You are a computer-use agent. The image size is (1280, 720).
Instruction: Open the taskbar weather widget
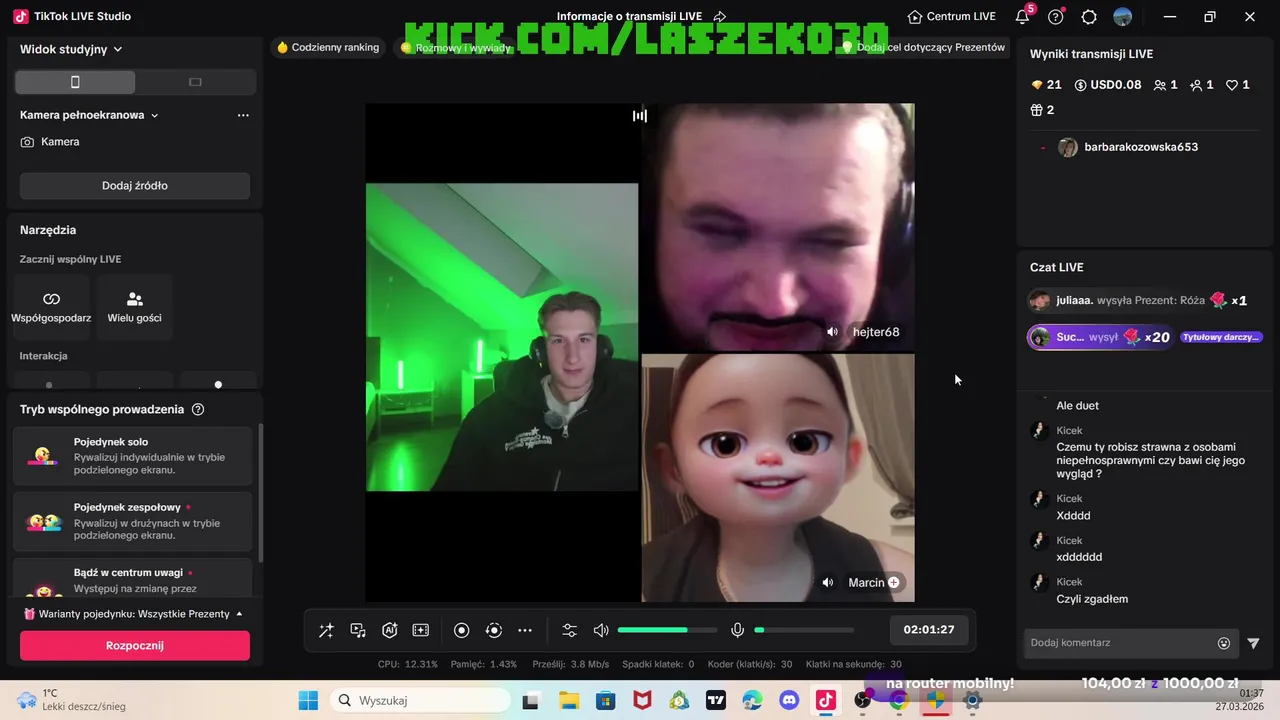pos(70,700)
